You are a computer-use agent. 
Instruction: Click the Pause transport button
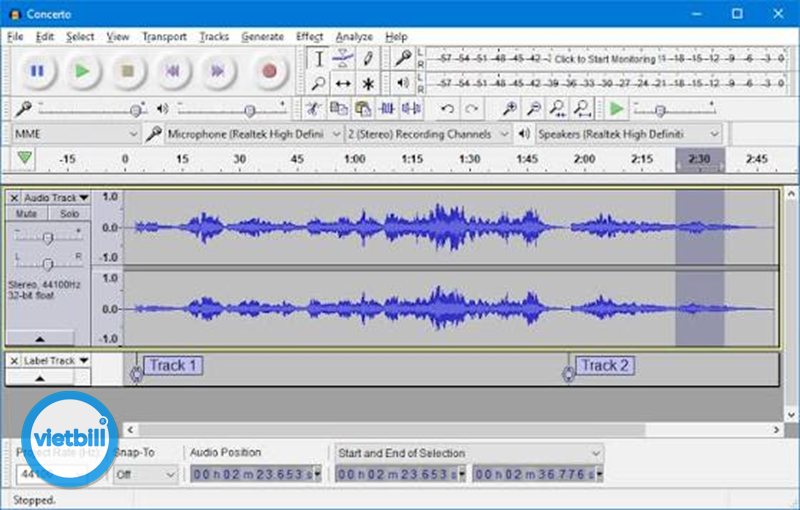(37, 71)
